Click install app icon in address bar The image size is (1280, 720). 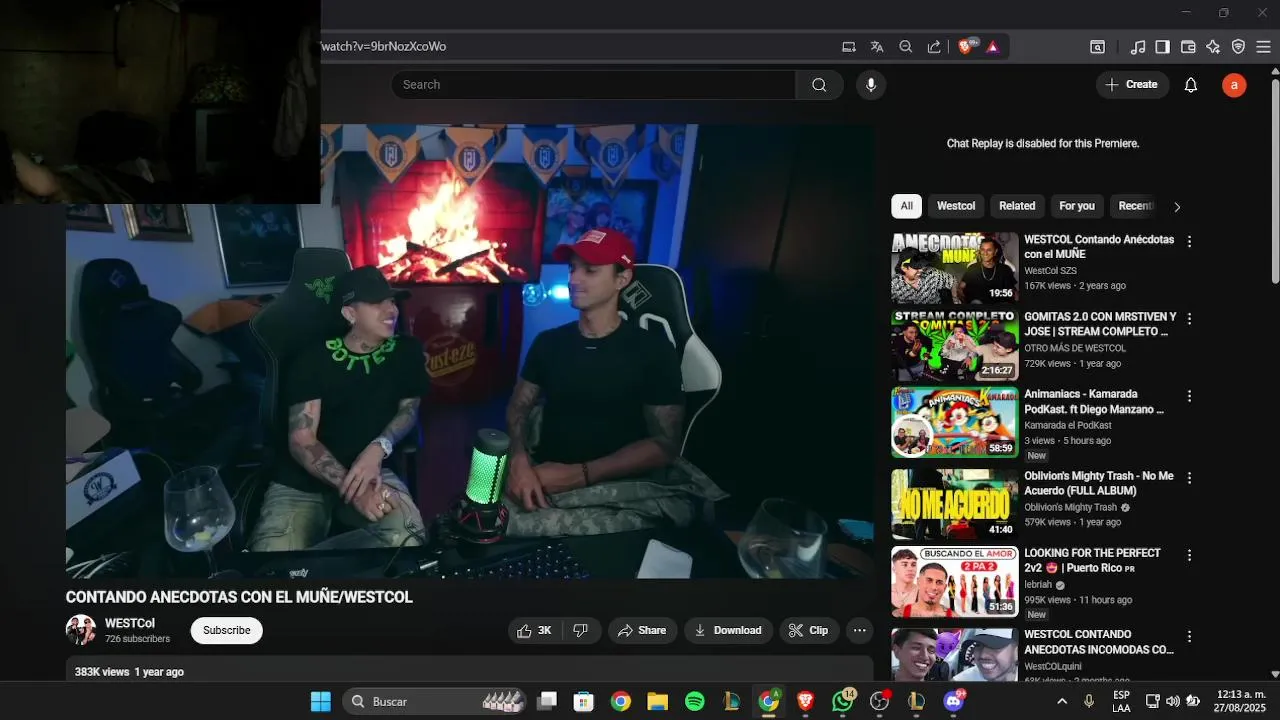pos(849,46)
